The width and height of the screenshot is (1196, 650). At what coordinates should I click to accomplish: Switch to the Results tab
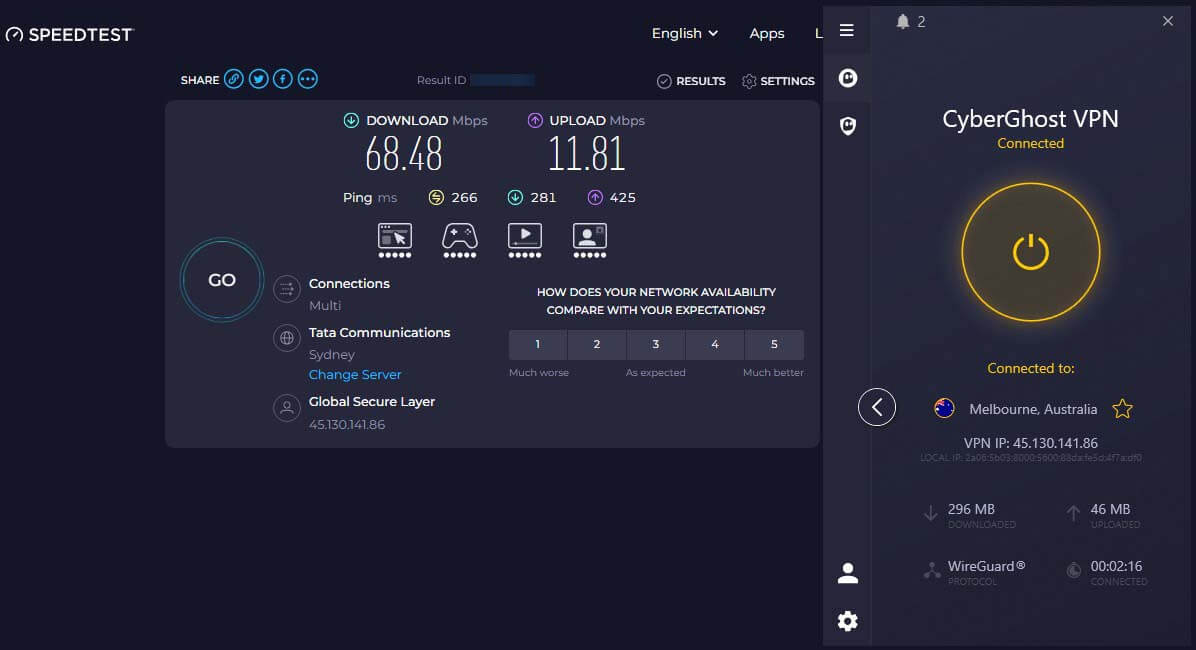coord(691,81)
